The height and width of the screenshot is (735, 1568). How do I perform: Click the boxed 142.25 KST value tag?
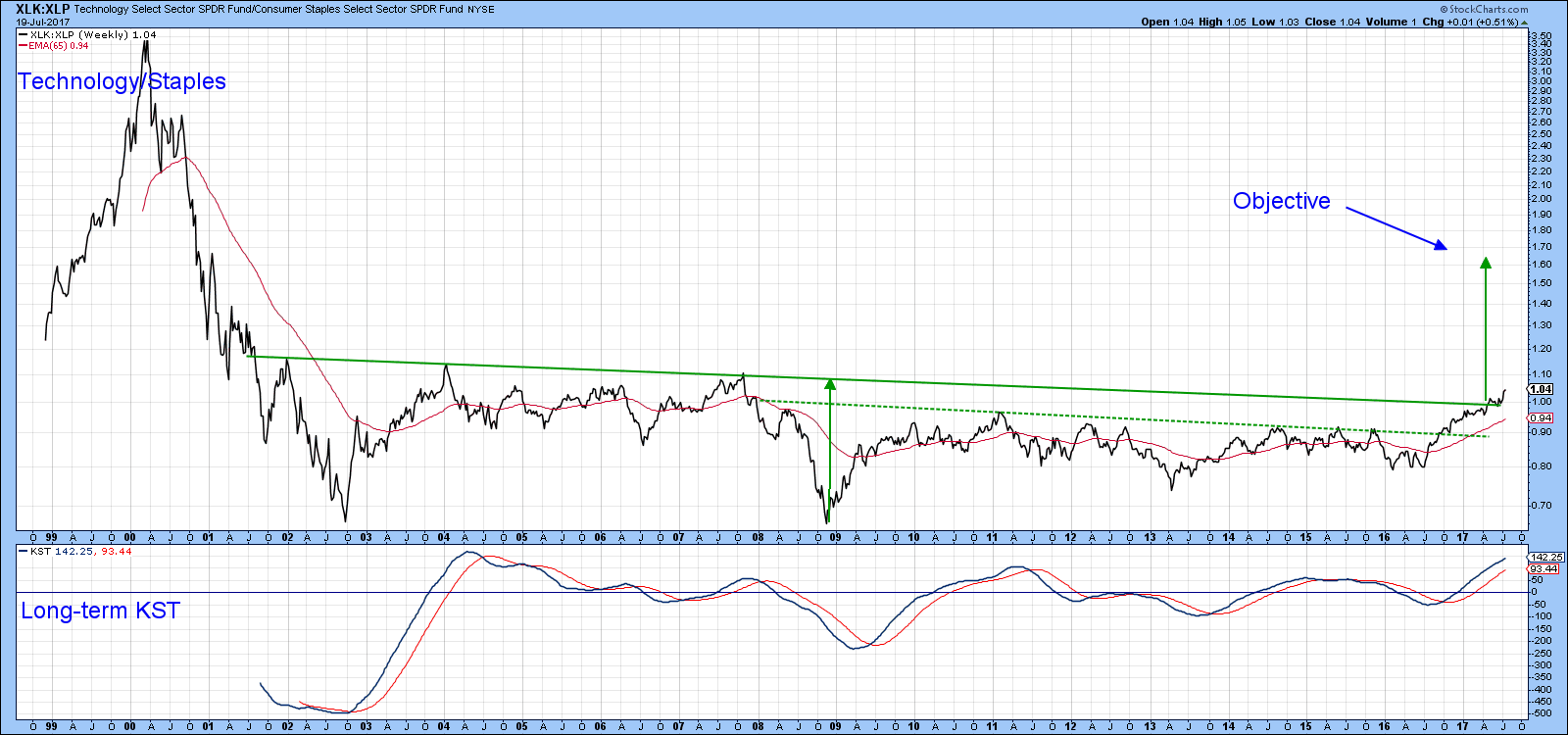click(1545, 557)
